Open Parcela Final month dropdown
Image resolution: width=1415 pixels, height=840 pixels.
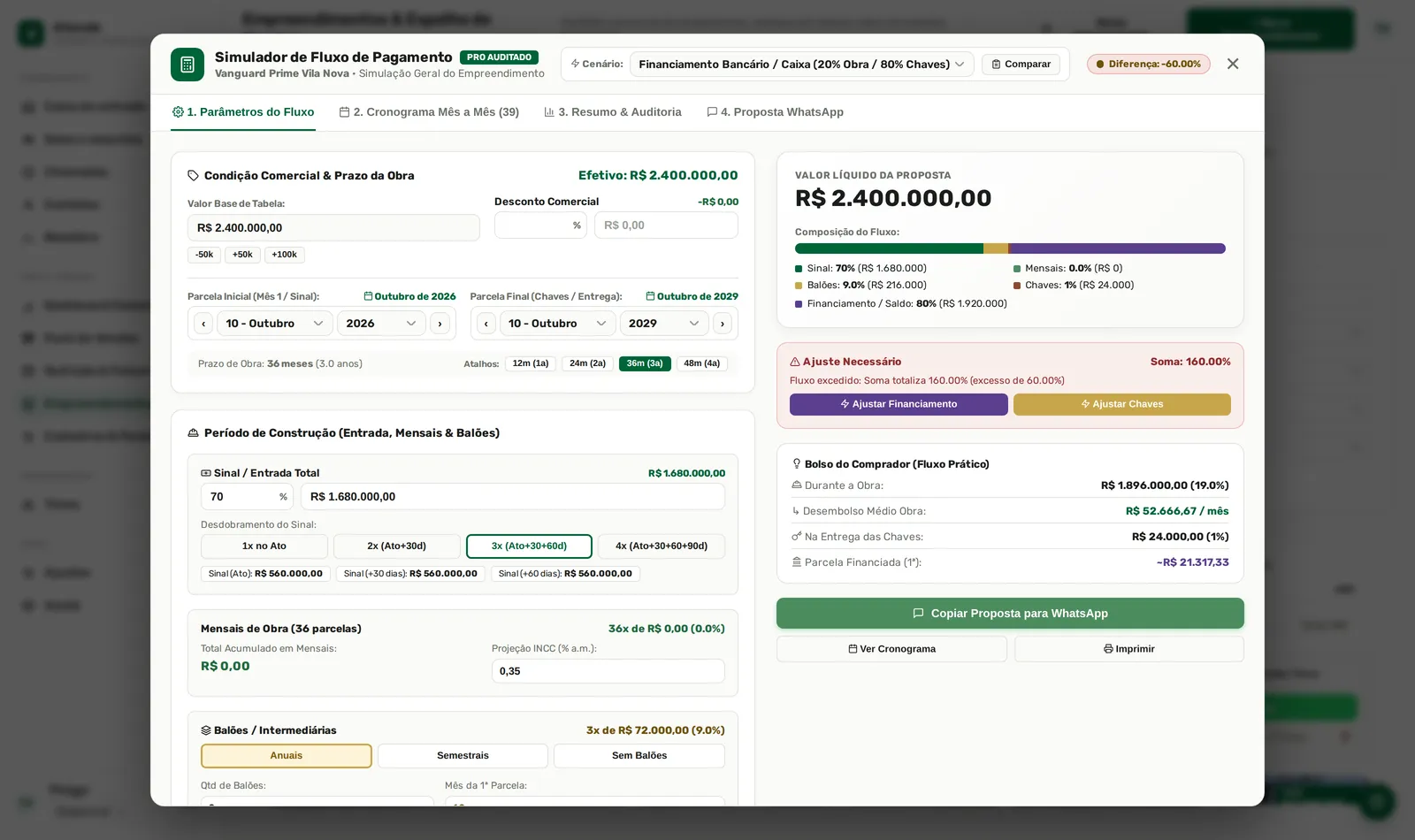557,324
